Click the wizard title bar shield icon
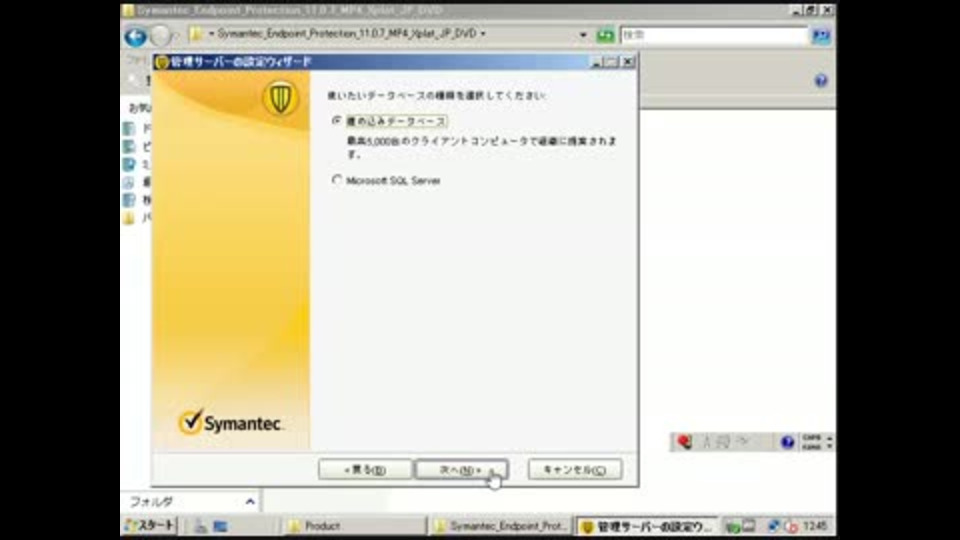Image resolution: width=960 pixels, height=540 pixels. coord(162,62)
